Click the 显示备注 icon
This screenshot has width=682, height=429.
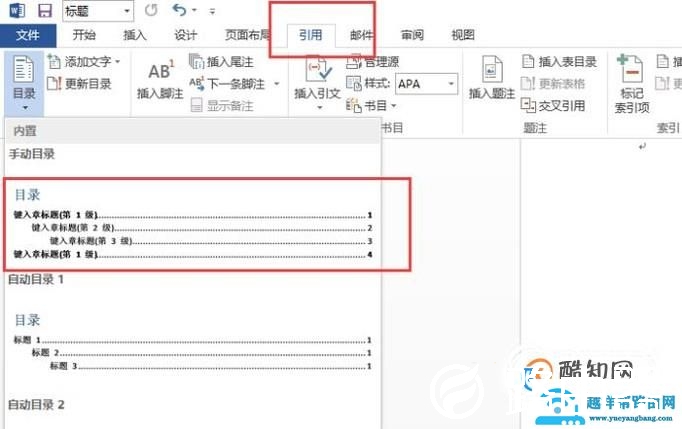(197, 105)
